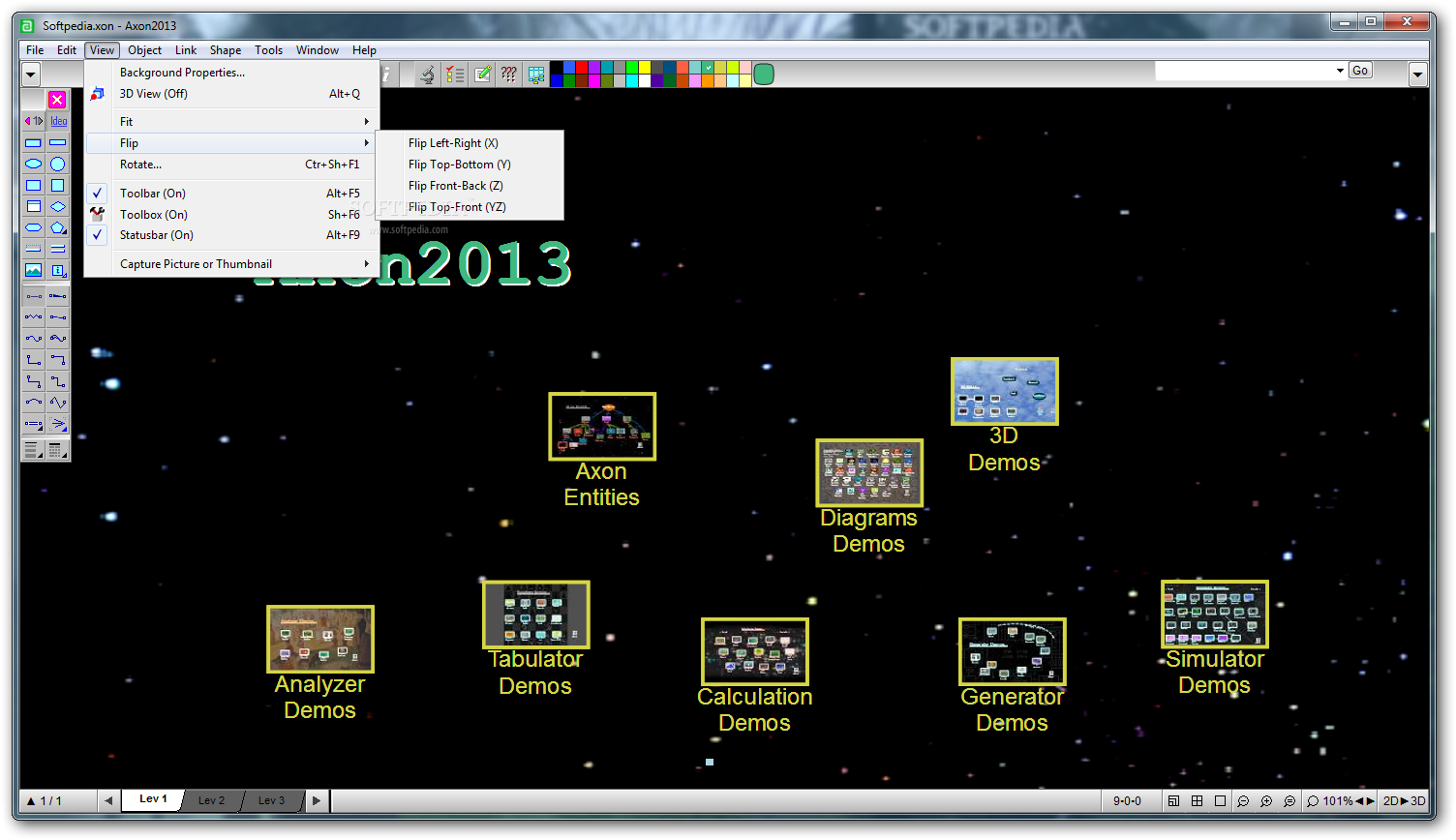Viewport: 1456px width, 840px height.
Task: Open the checklist toolbar icon
Action: pos(455,75)
